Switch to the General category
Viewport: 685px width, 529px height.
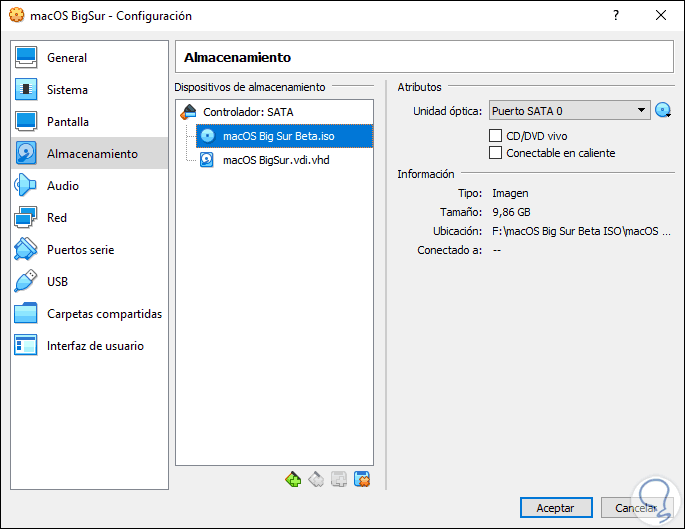point(66,58)
